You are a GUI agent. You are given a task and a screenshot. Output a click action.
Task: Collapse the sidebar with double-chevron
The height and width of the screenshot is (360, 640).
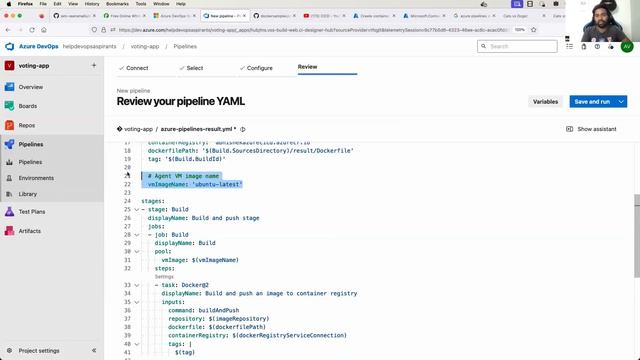(x=94, y=351)
